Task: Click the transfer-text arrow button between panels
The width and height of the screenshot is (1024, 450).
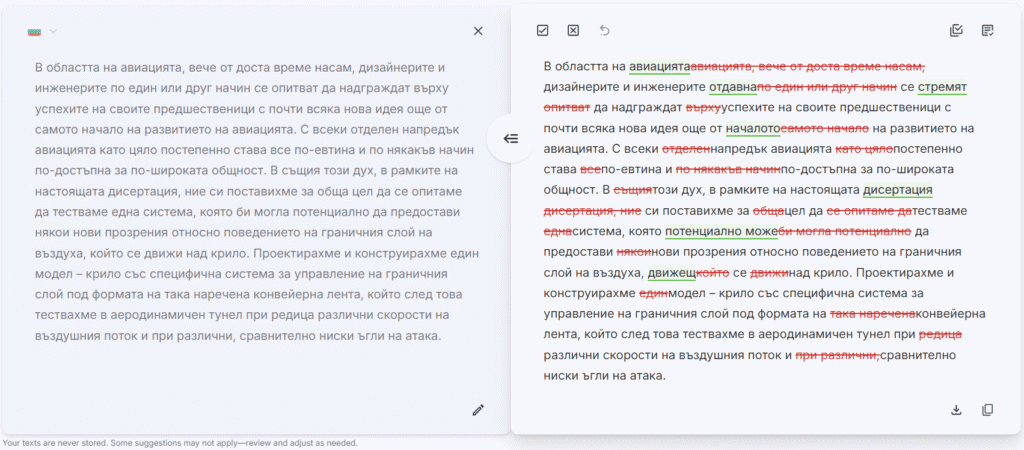Action: pyautogui.click(x=510, y=139)
